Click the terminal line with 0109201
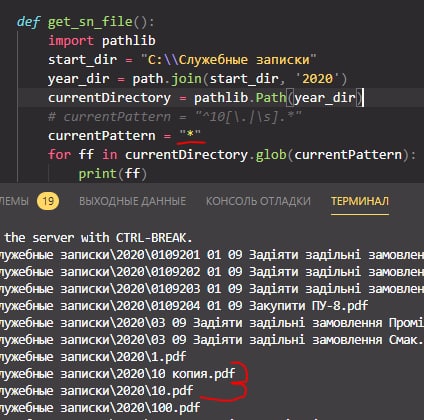 [212, 255]
